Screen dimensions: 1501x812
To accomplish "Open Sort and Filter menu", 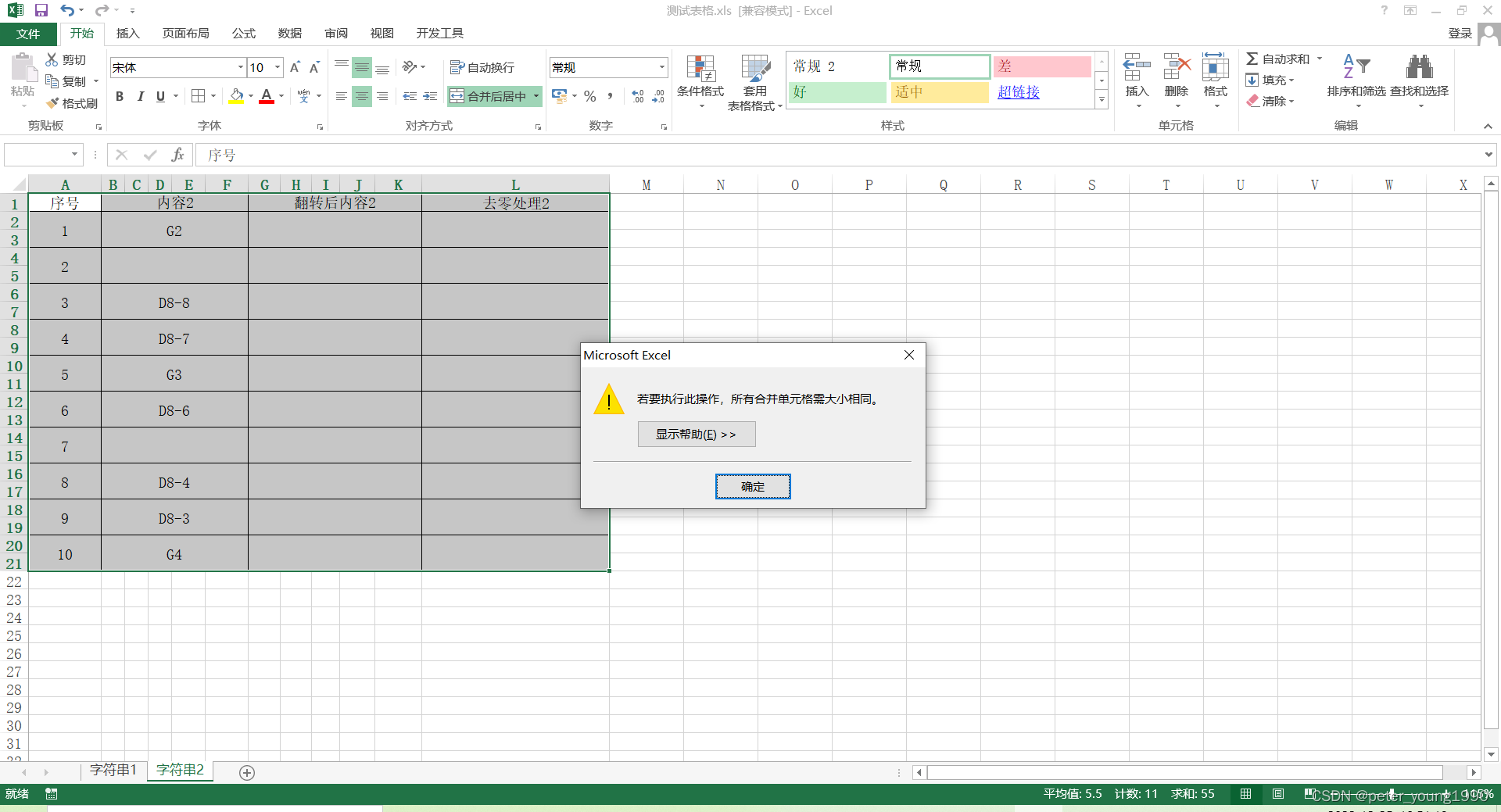I will coord(1356,81).
